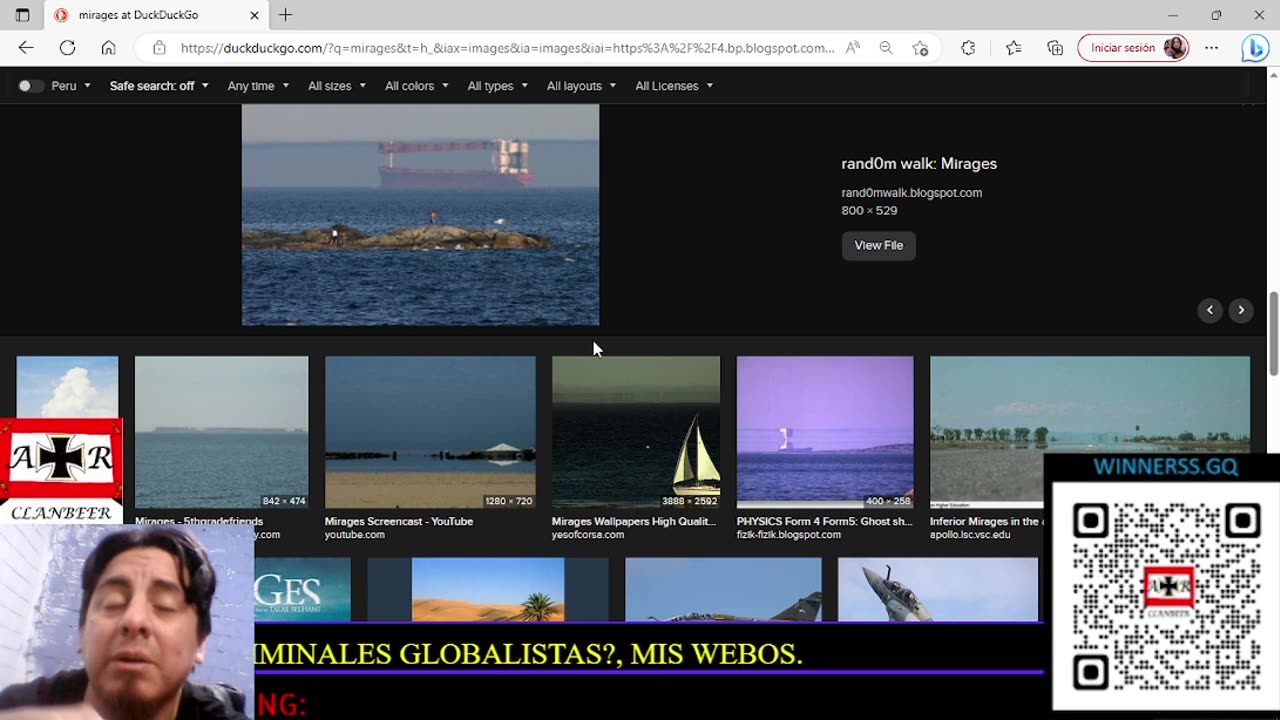Image resolution: width=1280 pixels, height=720 pixels.
Task: Click the Mirages Screencast - YouTube caption
Action: point(398,521)
